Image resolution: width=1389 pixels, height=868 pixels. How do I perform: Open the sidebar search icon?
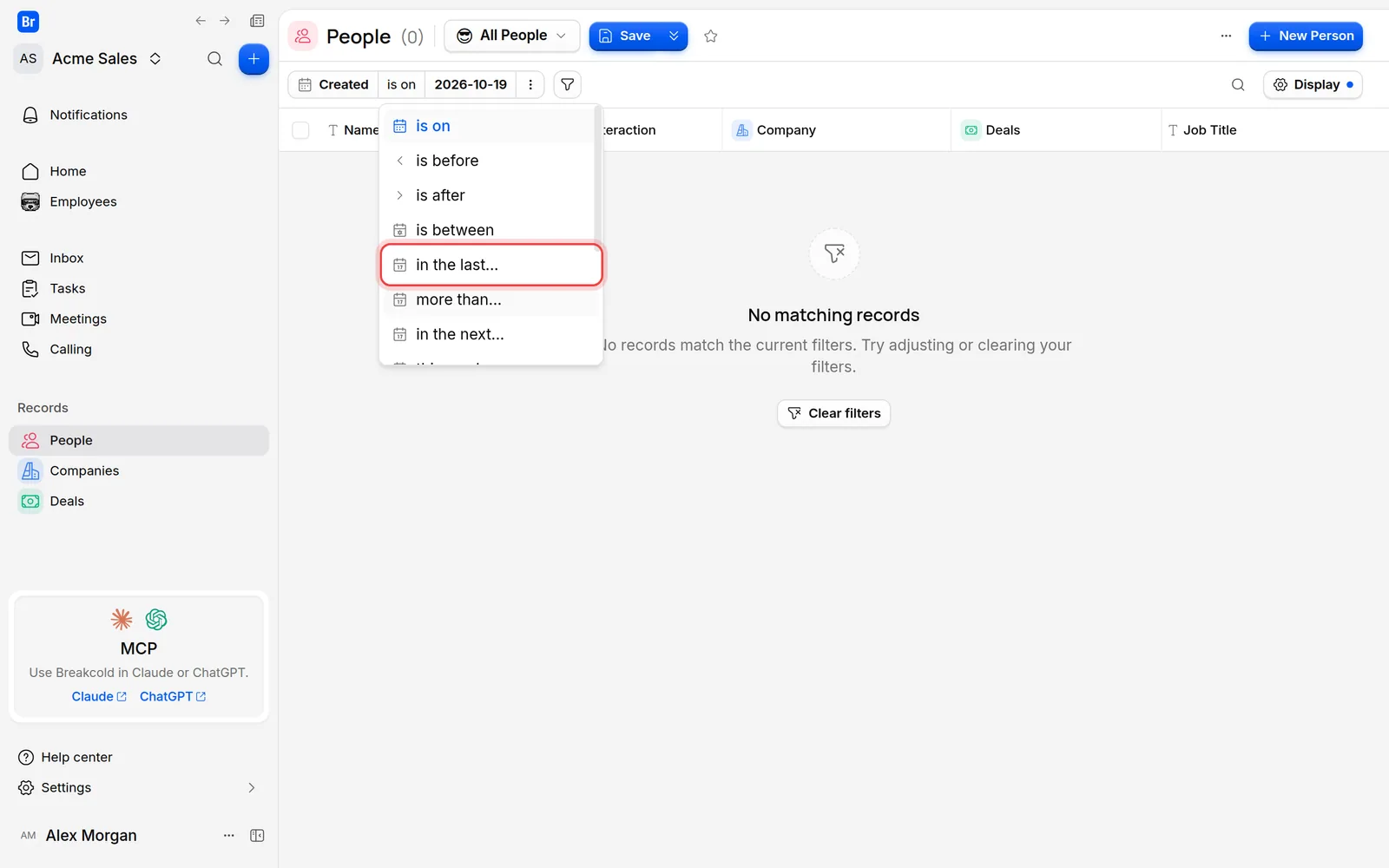tap(214, 58)
